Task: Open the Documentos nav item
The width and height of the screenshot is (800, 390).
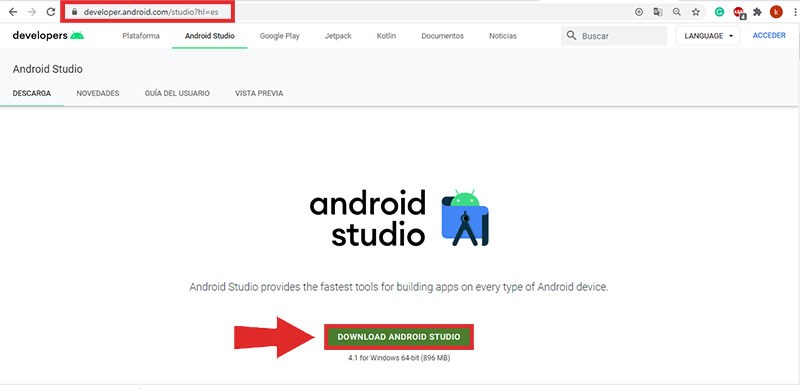Action: 442,36
